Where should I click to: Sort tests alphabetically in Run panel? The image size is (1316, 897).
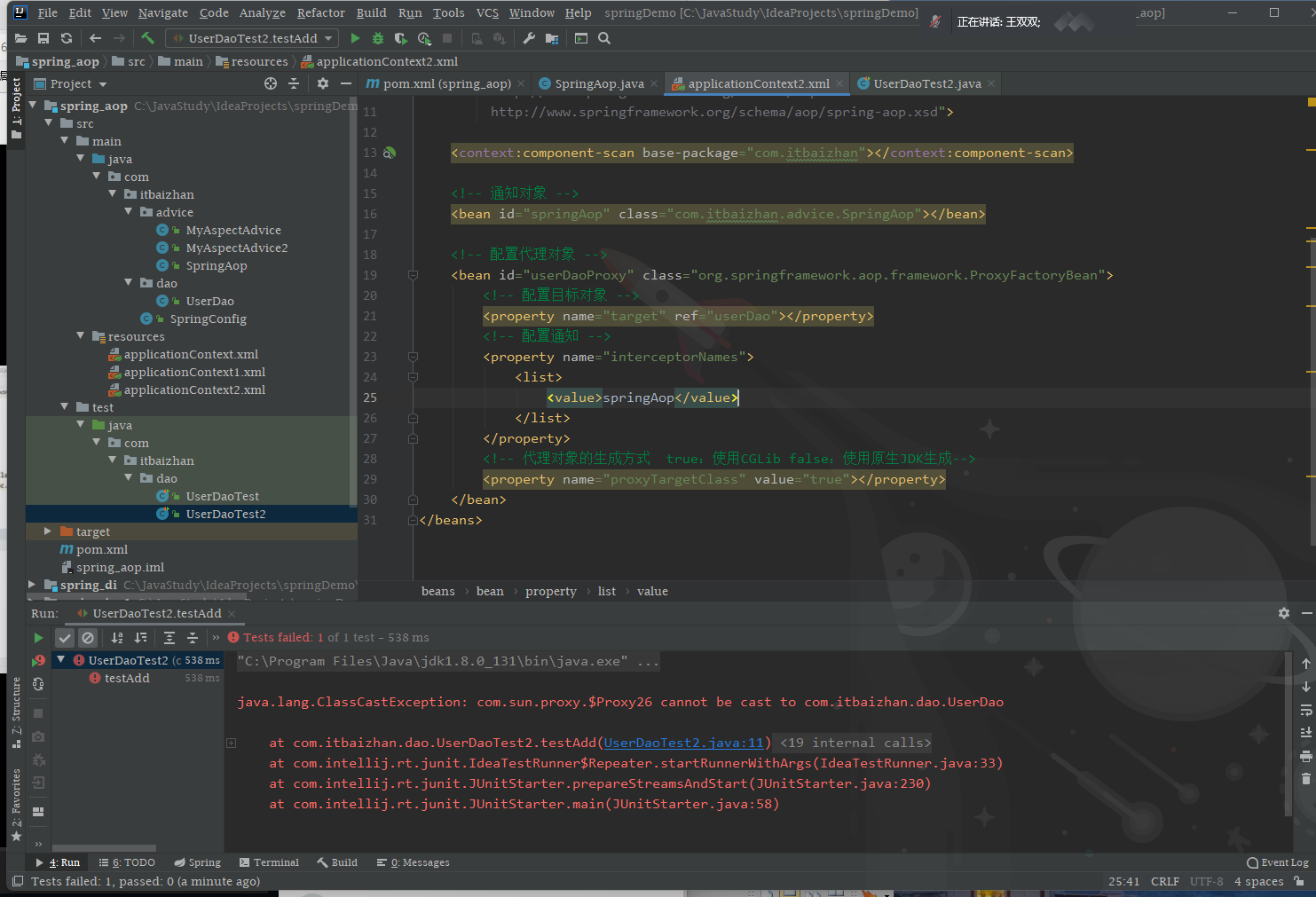pyautogui.click(x=117, y=638)
